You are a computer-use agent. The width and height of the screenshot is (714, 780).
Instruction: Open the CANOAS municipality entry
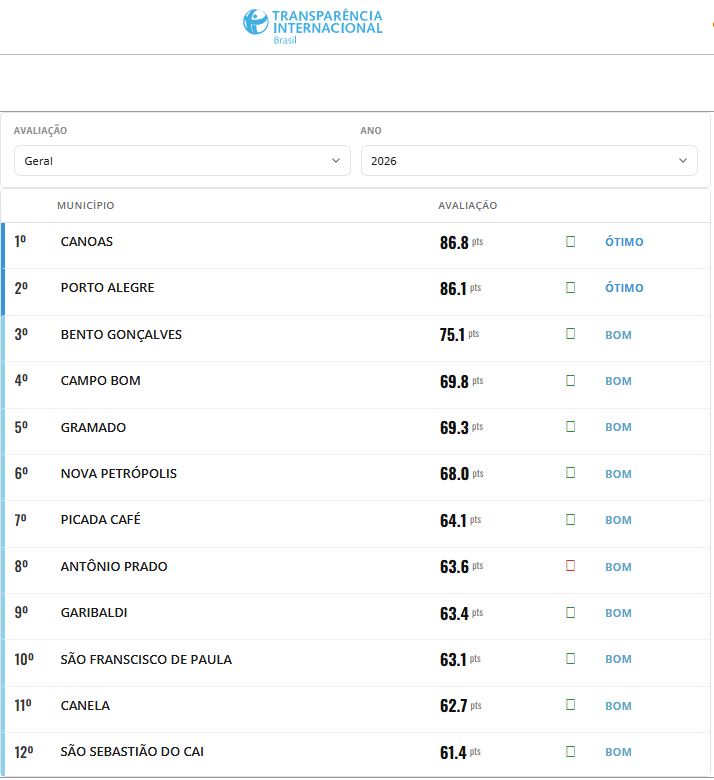point(87,242)
